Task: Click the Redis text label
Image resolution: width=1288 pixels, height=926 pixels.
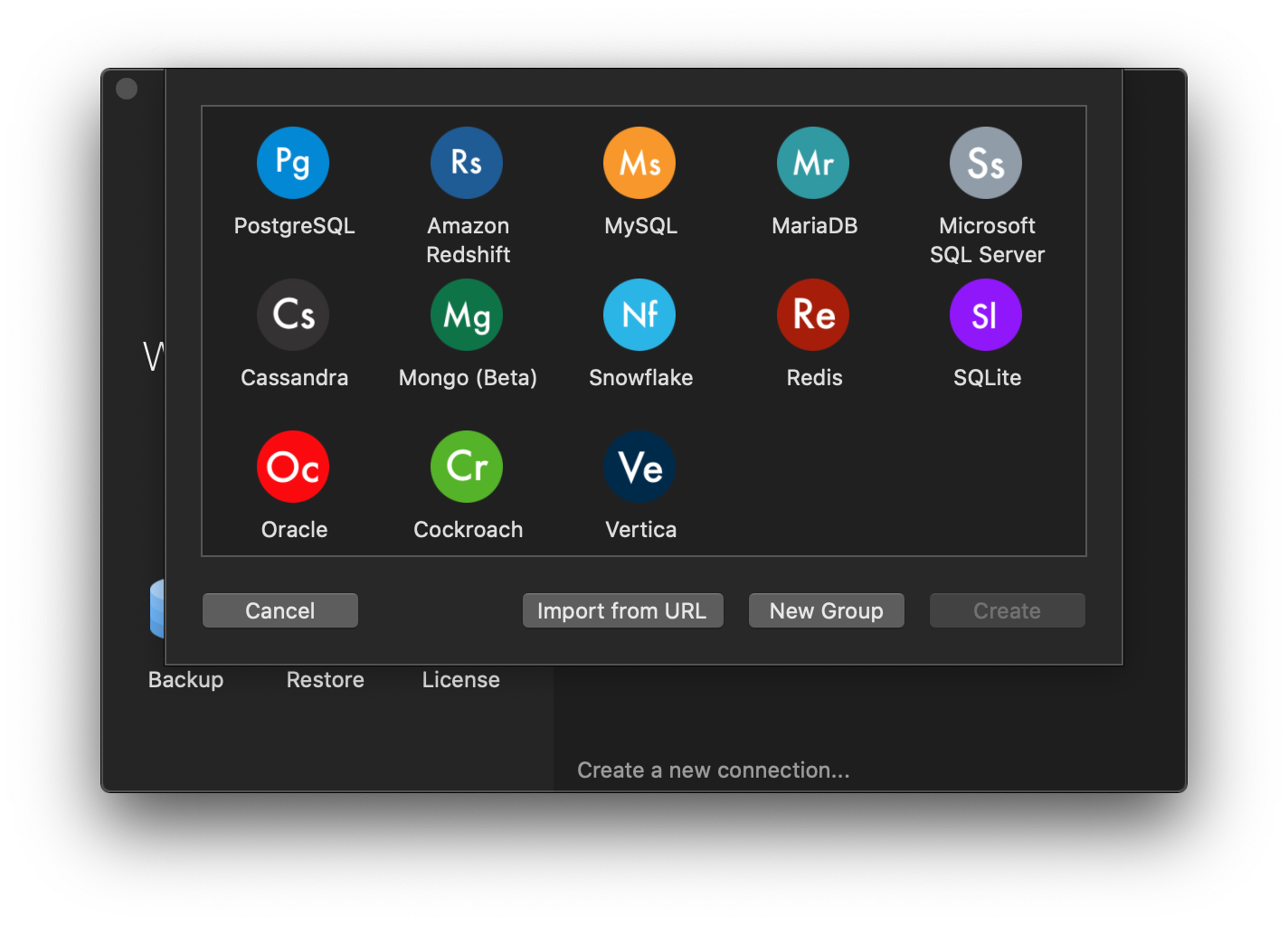Action: [815, 378]
